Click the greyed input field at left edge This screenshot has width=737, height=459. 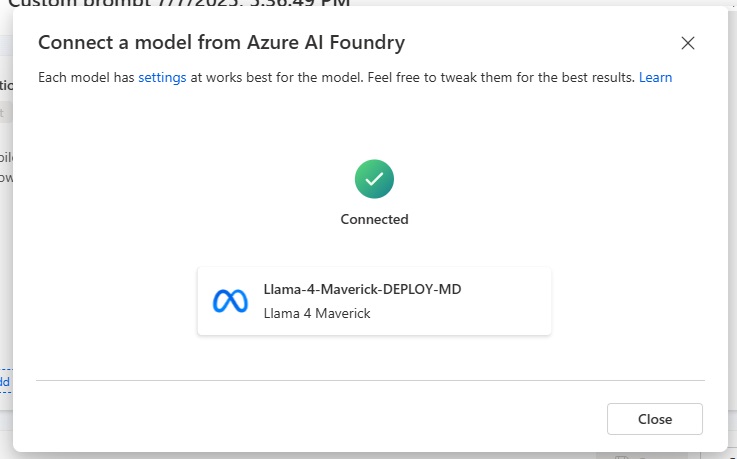[x=6, y=113]
